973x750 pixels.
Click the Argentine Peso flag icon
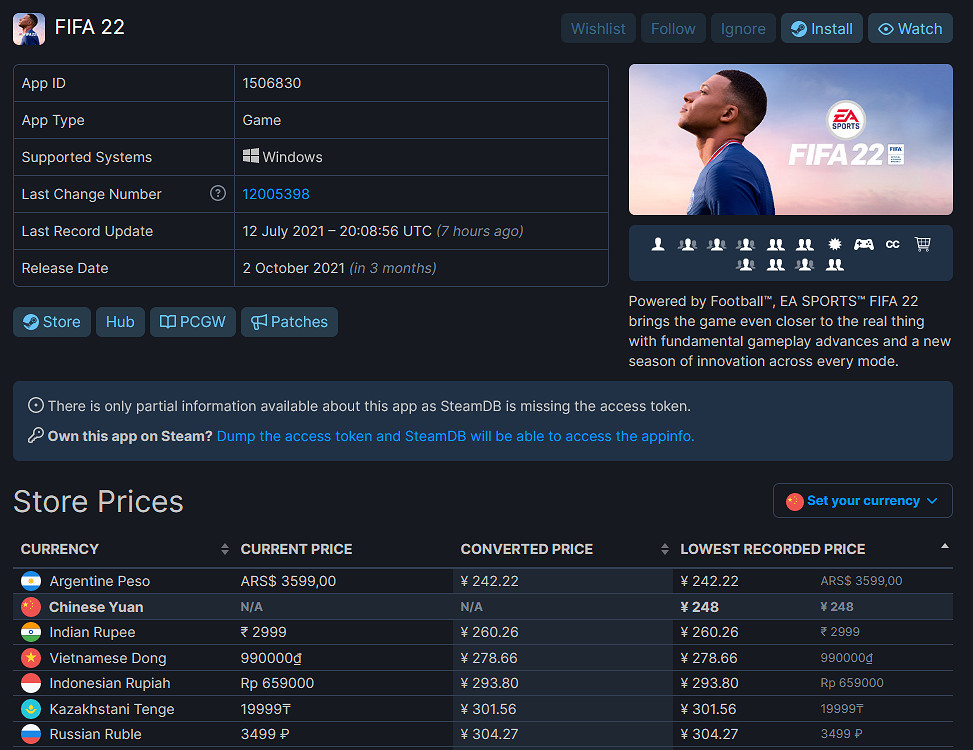click(x=31, y=581)
